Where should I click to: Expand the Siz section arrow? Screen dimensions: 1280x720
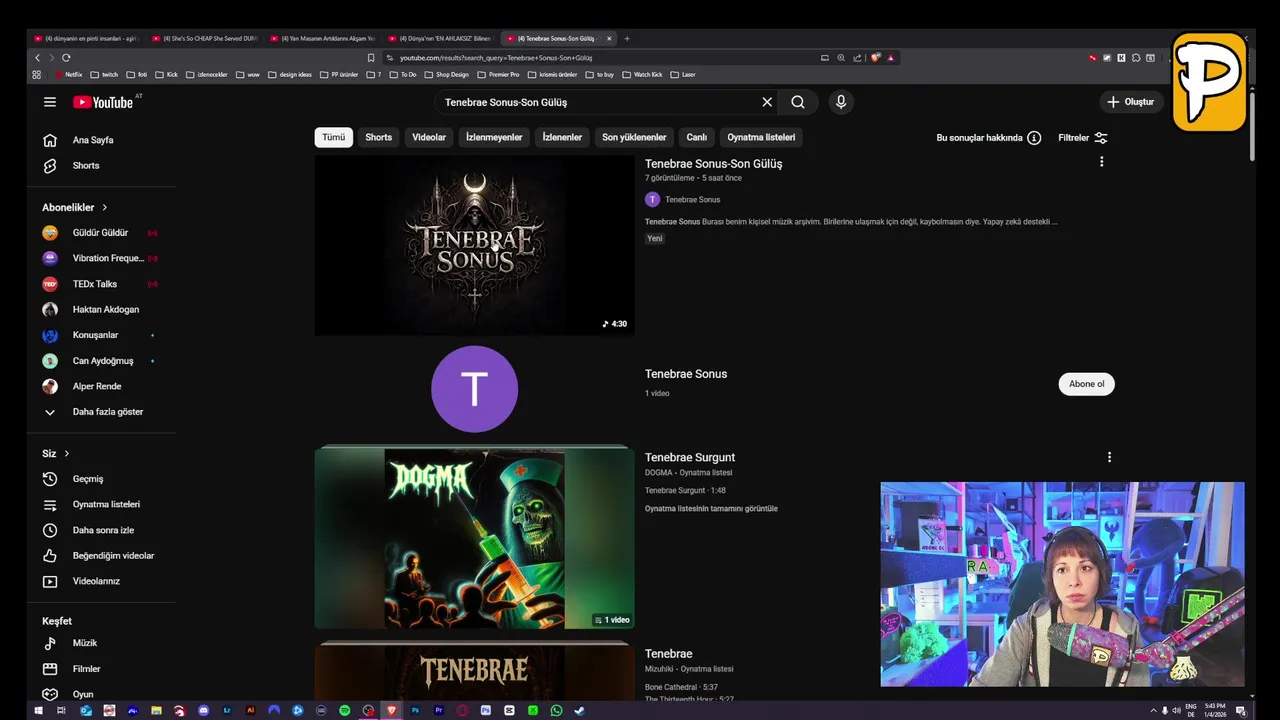66,453
